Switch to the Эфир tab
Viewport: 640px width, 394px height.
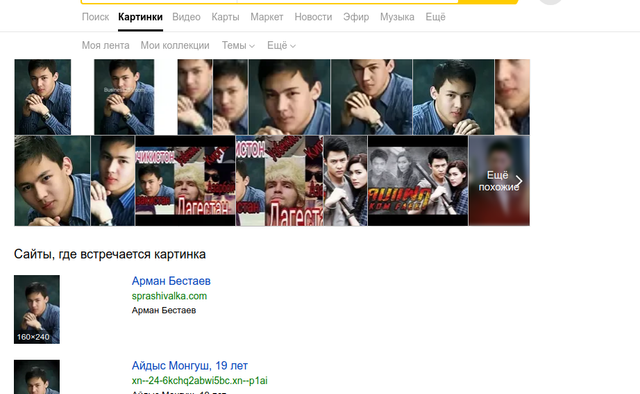tap(356, 17)
